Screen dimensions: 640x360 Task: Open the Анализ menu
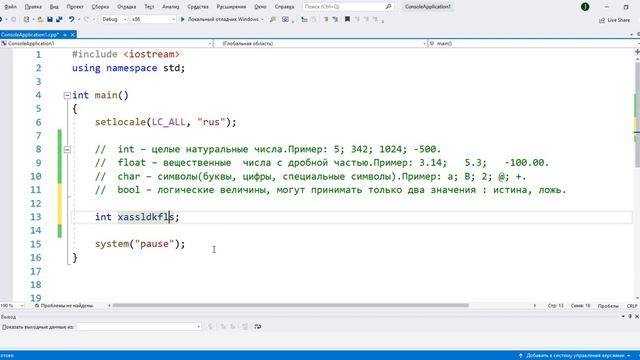171,7
